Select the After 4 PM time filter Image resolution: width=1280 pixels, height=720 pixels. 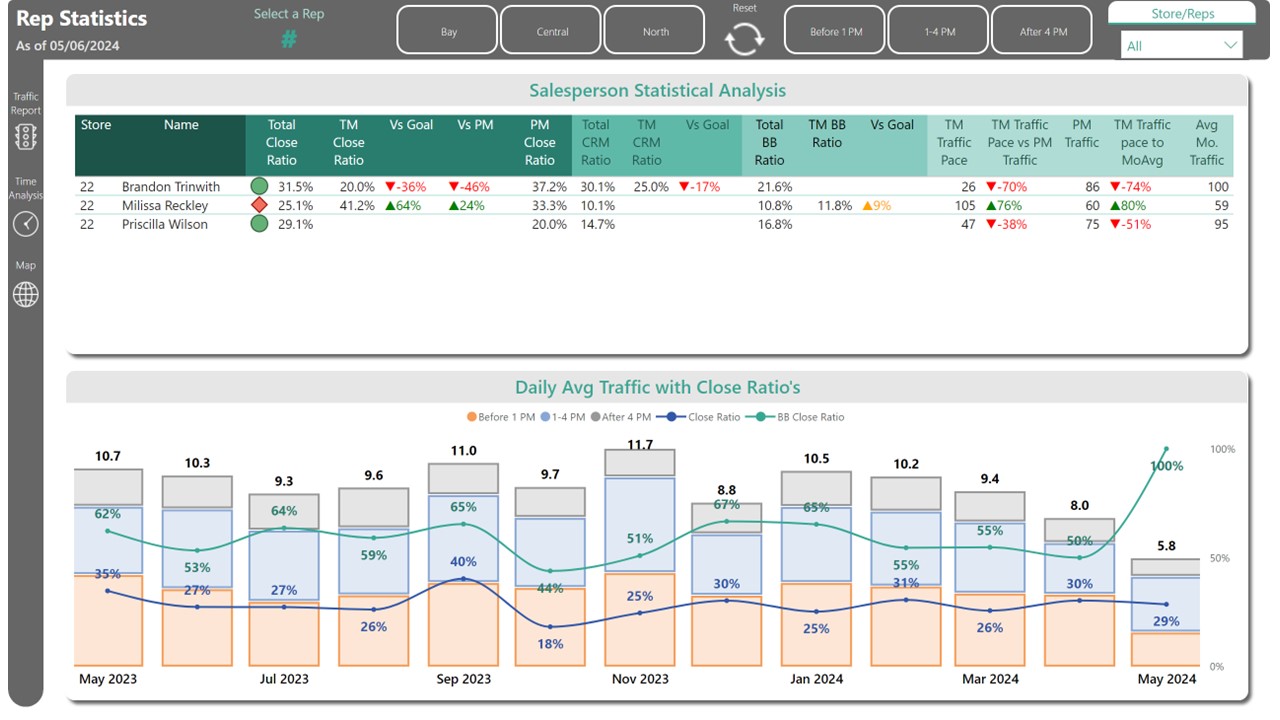coord(1043,32)
